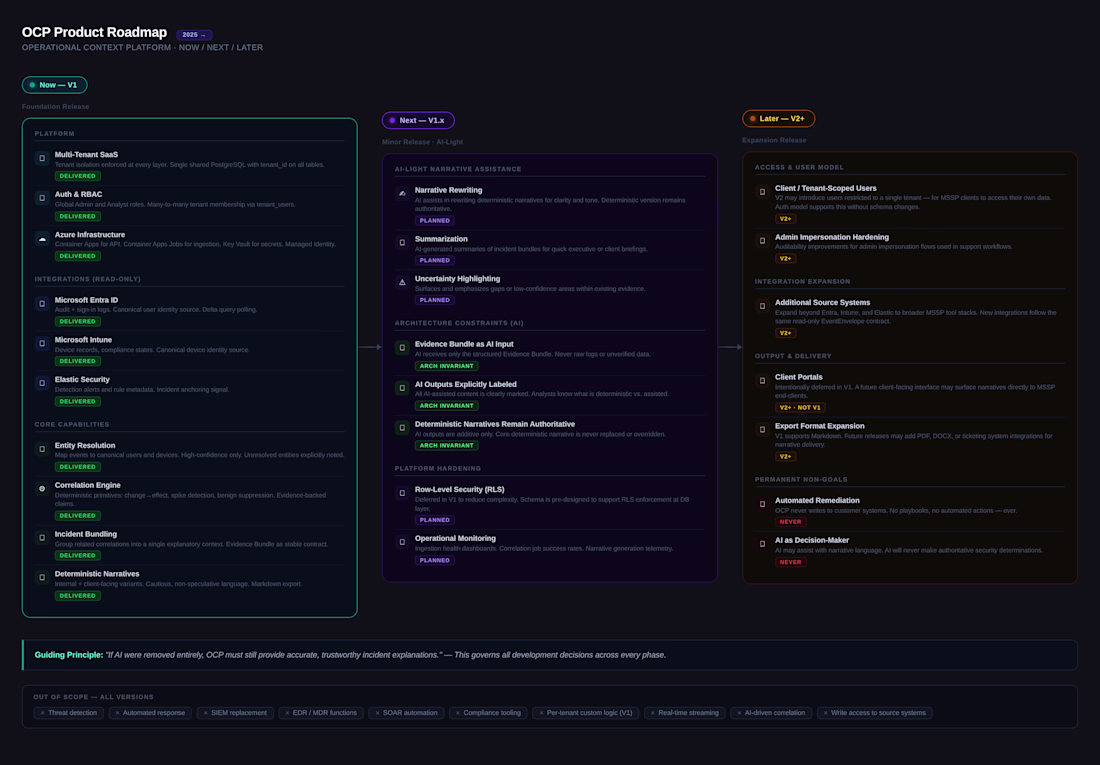Click the icon beside Multi-Tenant SaaS
Image resolution: width=1100 pixels, height=765 pixels.
pyautogui.click(x=42, y=159)
